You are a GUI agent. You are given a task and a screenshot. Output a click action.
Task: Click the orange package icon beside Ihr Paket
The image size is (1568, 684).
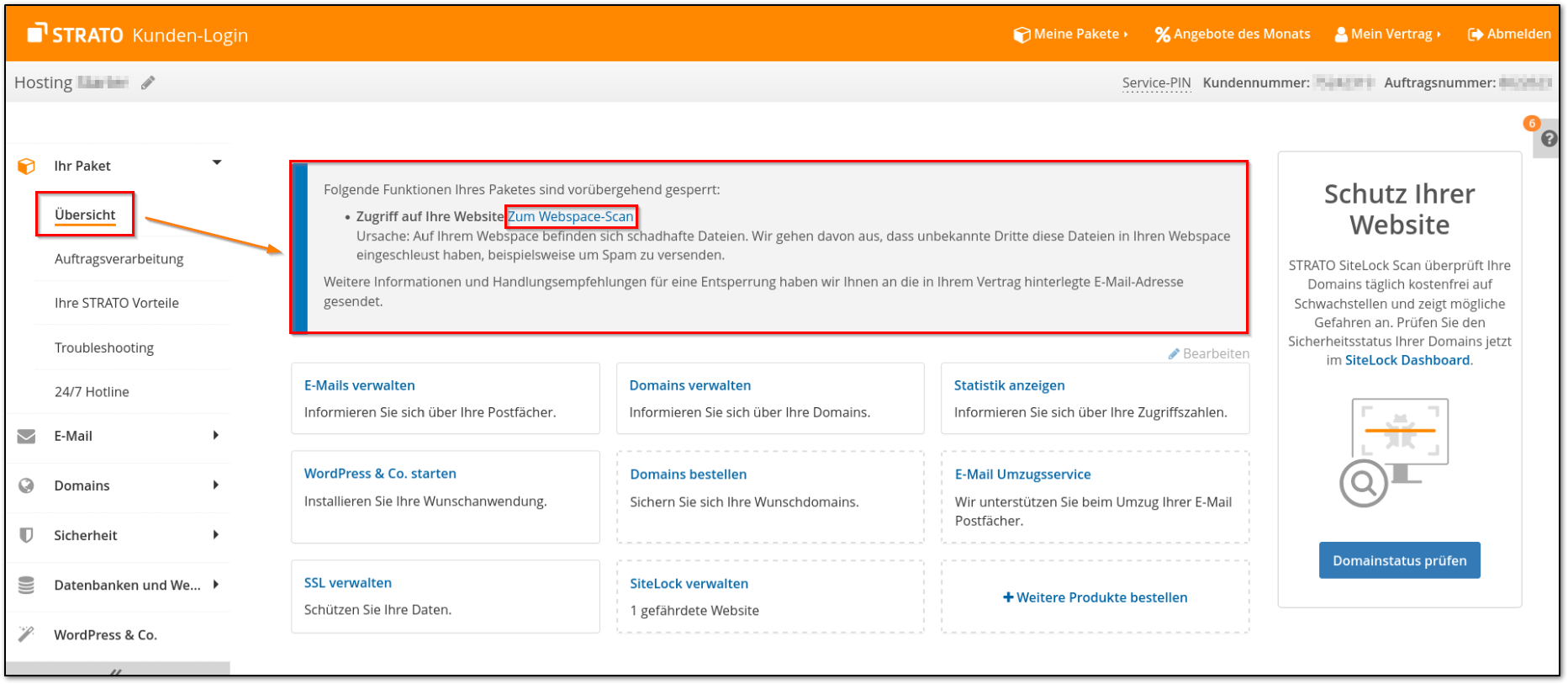[x=27, y=166]
